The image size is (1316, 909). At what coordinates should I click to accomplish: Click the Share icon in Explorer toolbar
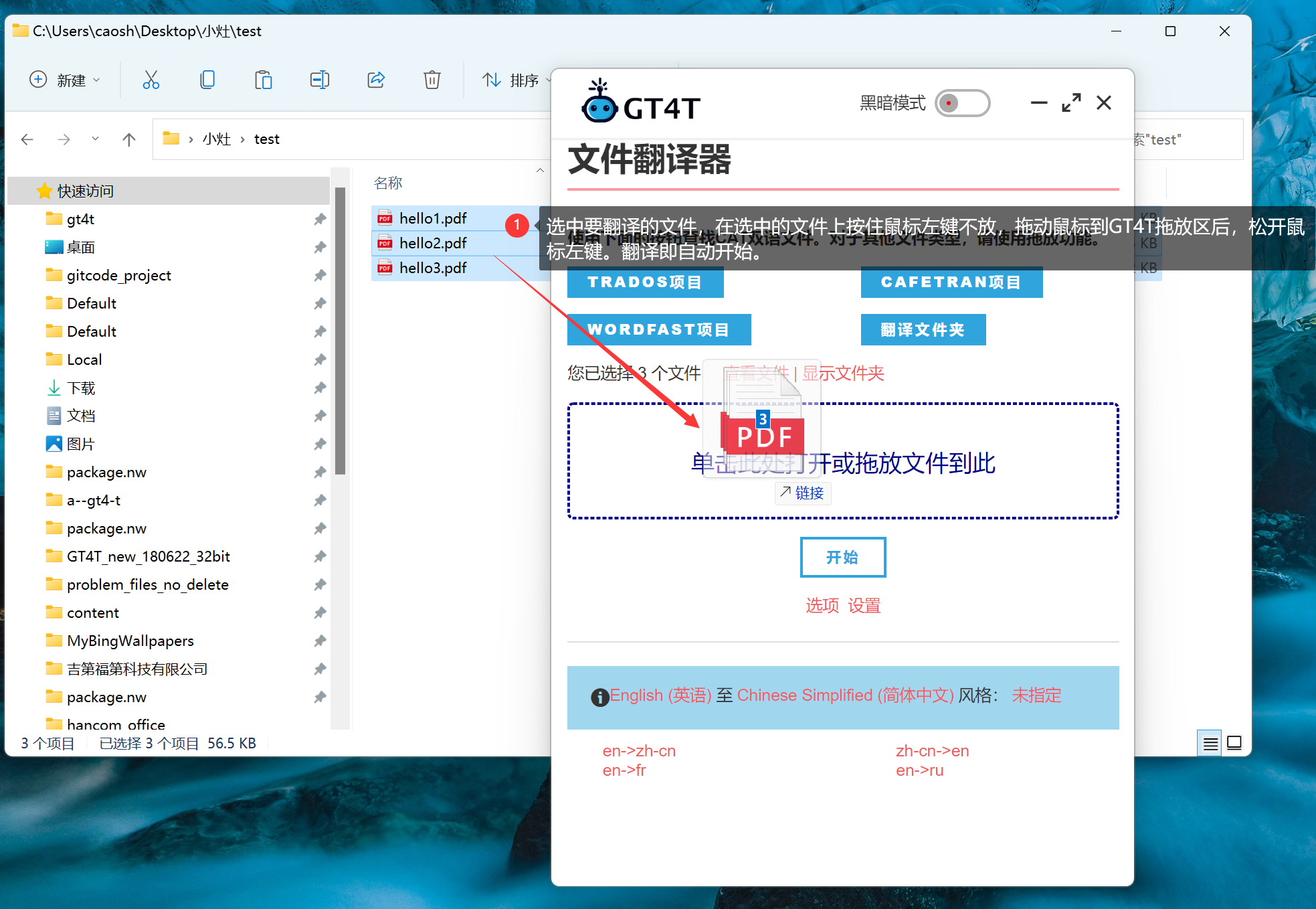[376, 80]
